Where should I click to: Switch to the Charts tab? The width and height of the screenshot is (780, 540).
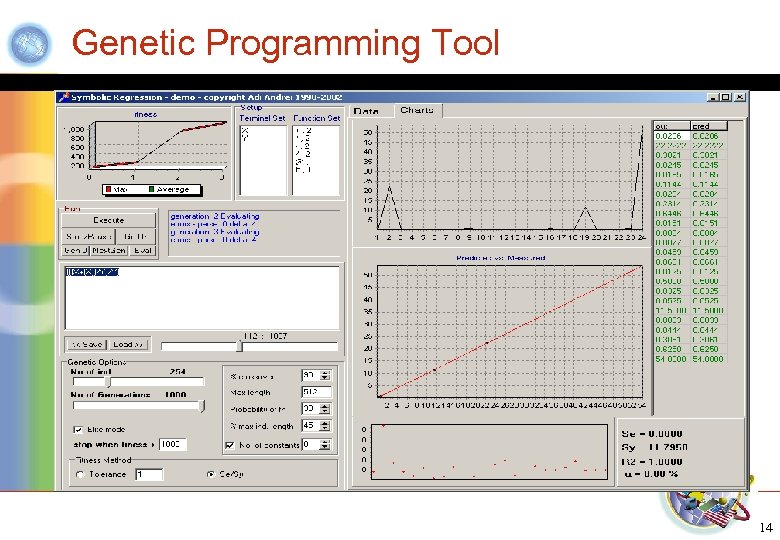coord(417,110)
